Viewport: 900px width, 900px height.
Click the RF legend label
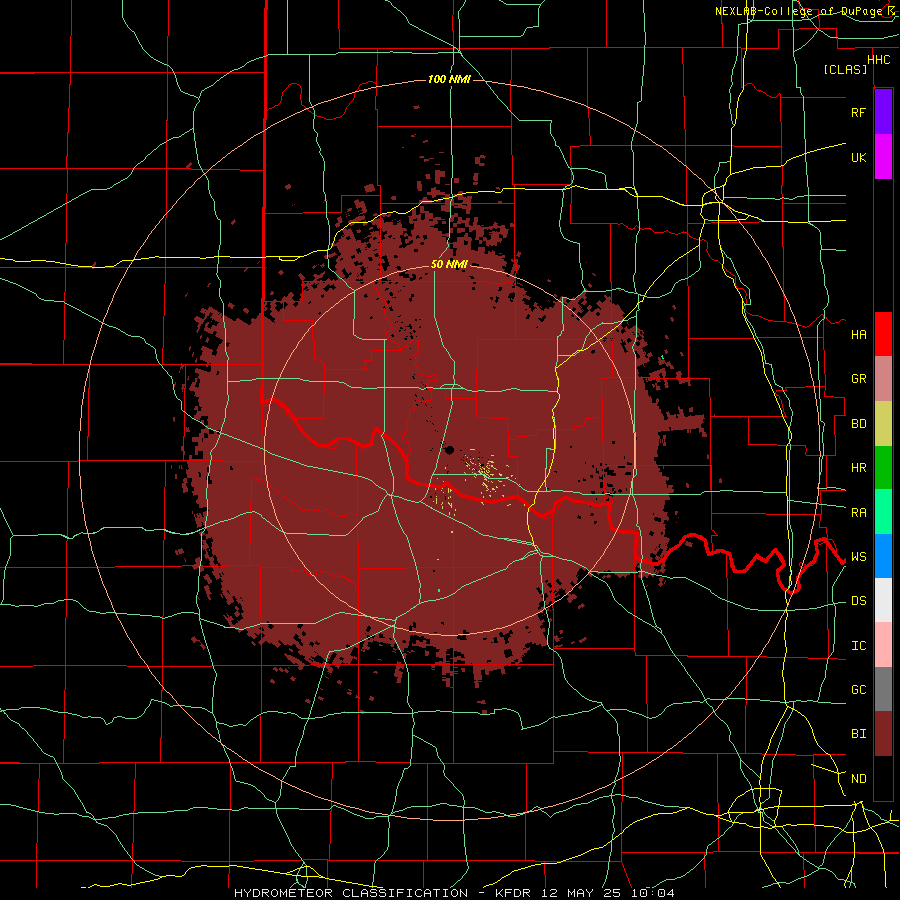858,112
